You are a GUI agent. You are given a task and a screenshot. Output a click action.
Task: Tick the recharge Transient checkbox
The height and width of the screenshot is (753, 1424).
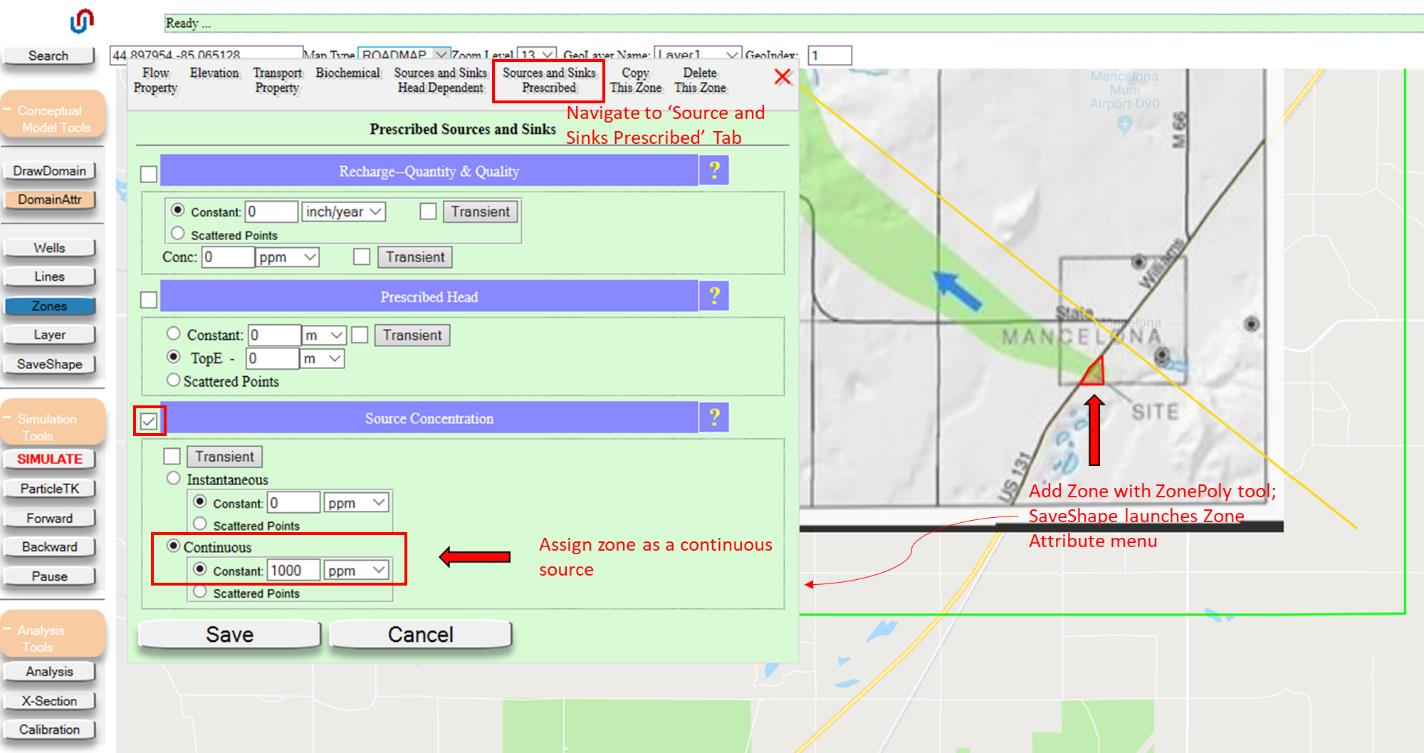click(x=428, y=212)
